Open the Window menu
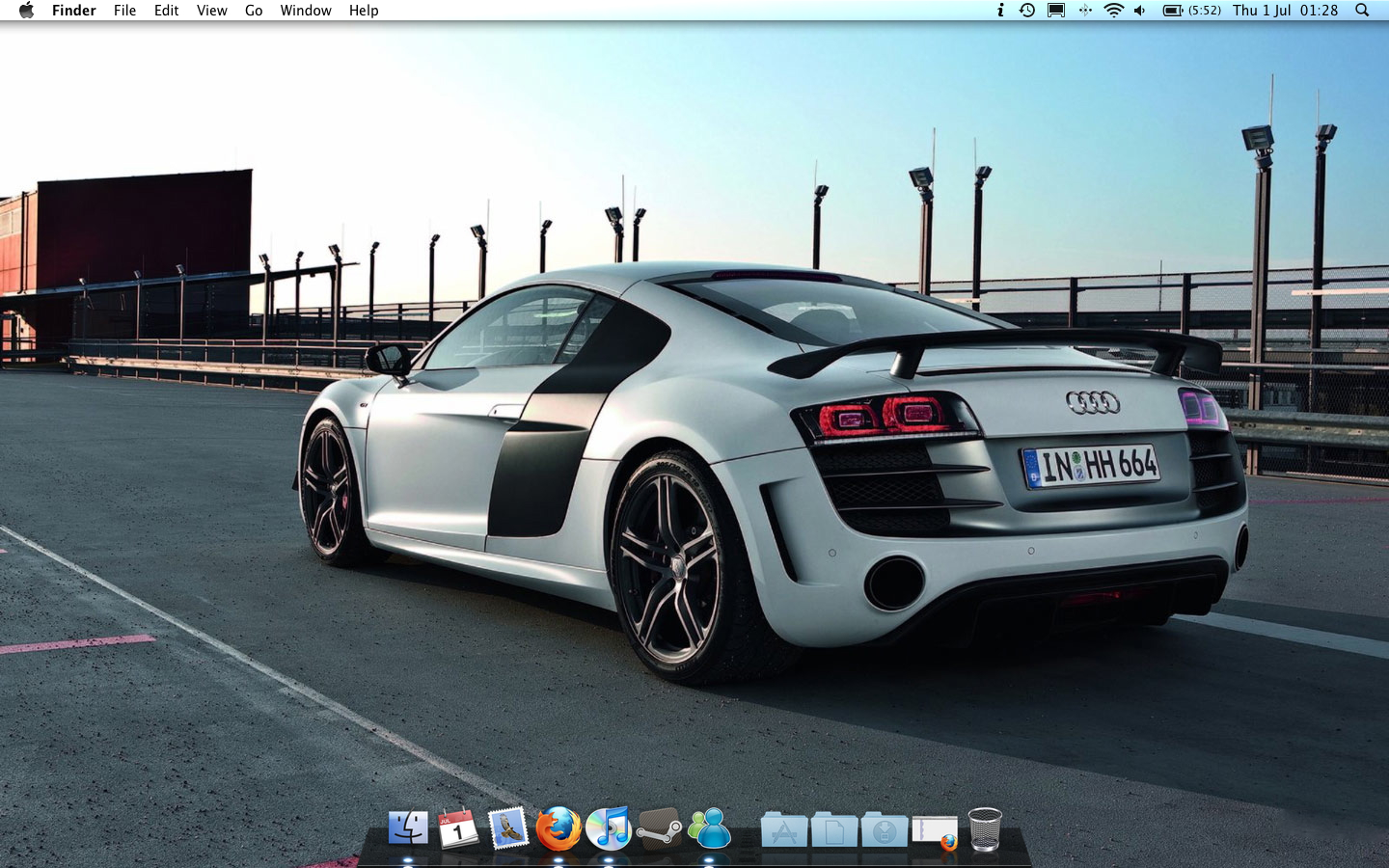This screenshot has height=868, width=1389. tap(306, 11)
